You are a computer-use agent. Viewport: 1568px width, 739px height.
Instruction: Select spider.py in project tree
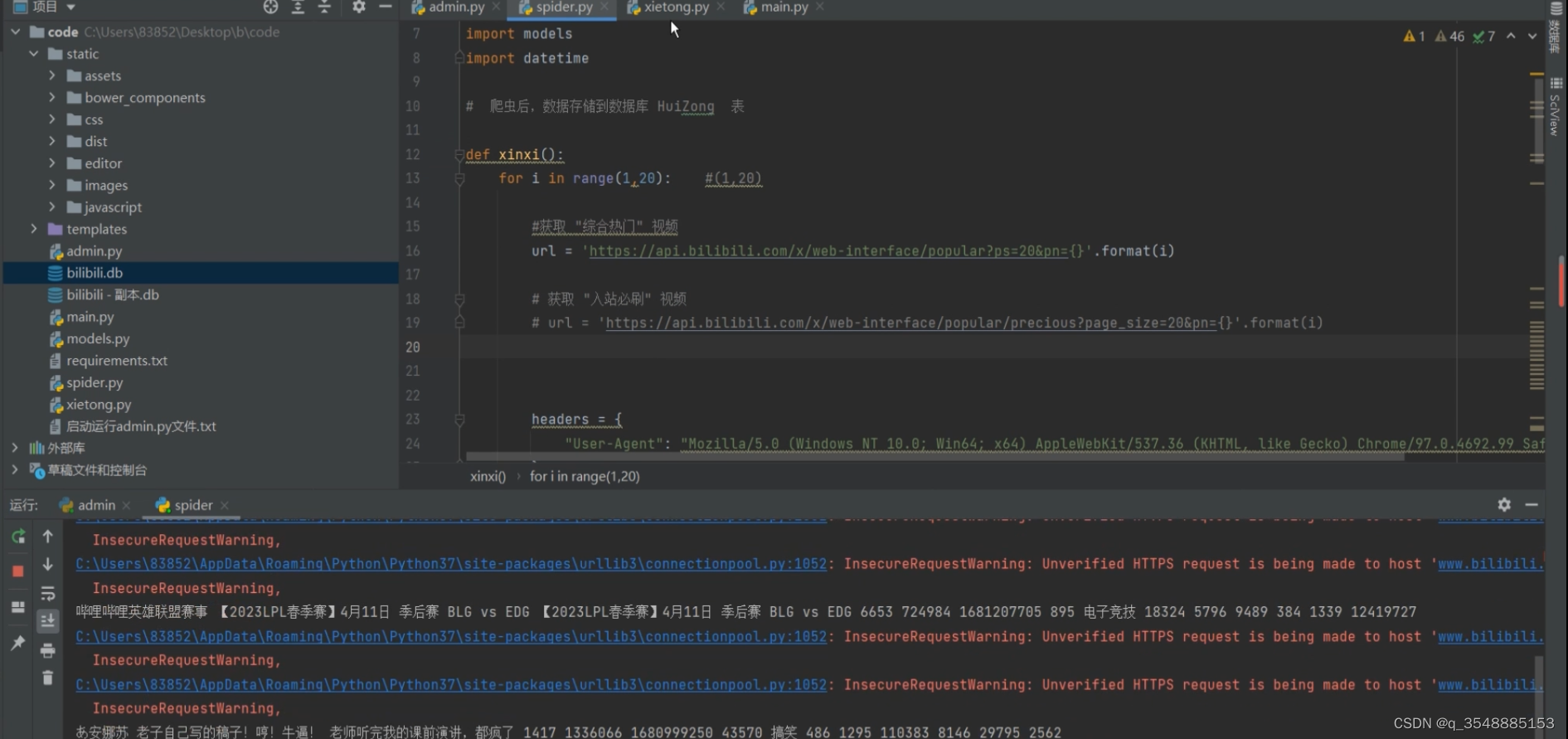95,382
